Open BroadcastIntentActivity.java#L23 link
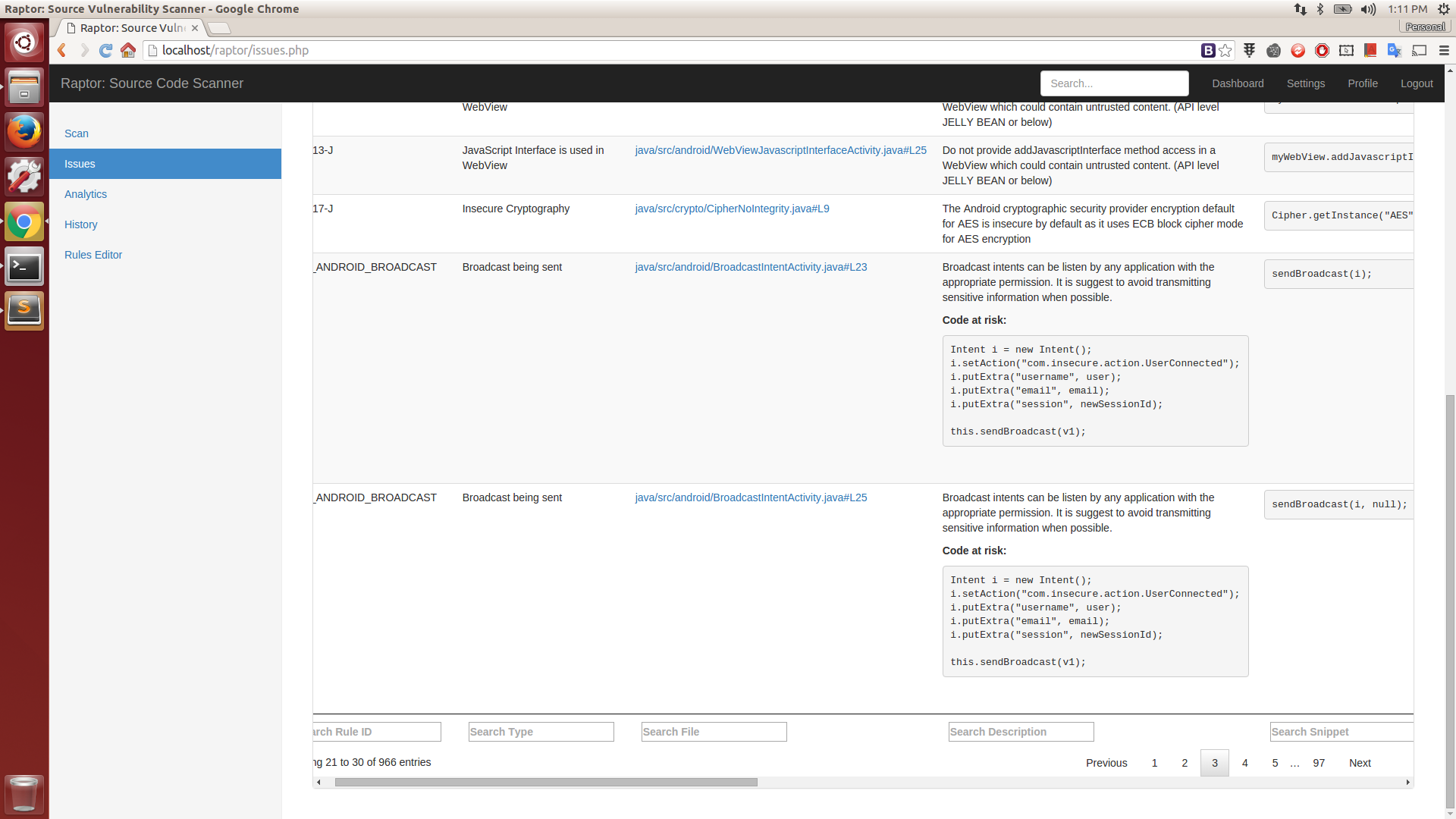This screenshot has height=819, width=1456. tap(751, 267)
